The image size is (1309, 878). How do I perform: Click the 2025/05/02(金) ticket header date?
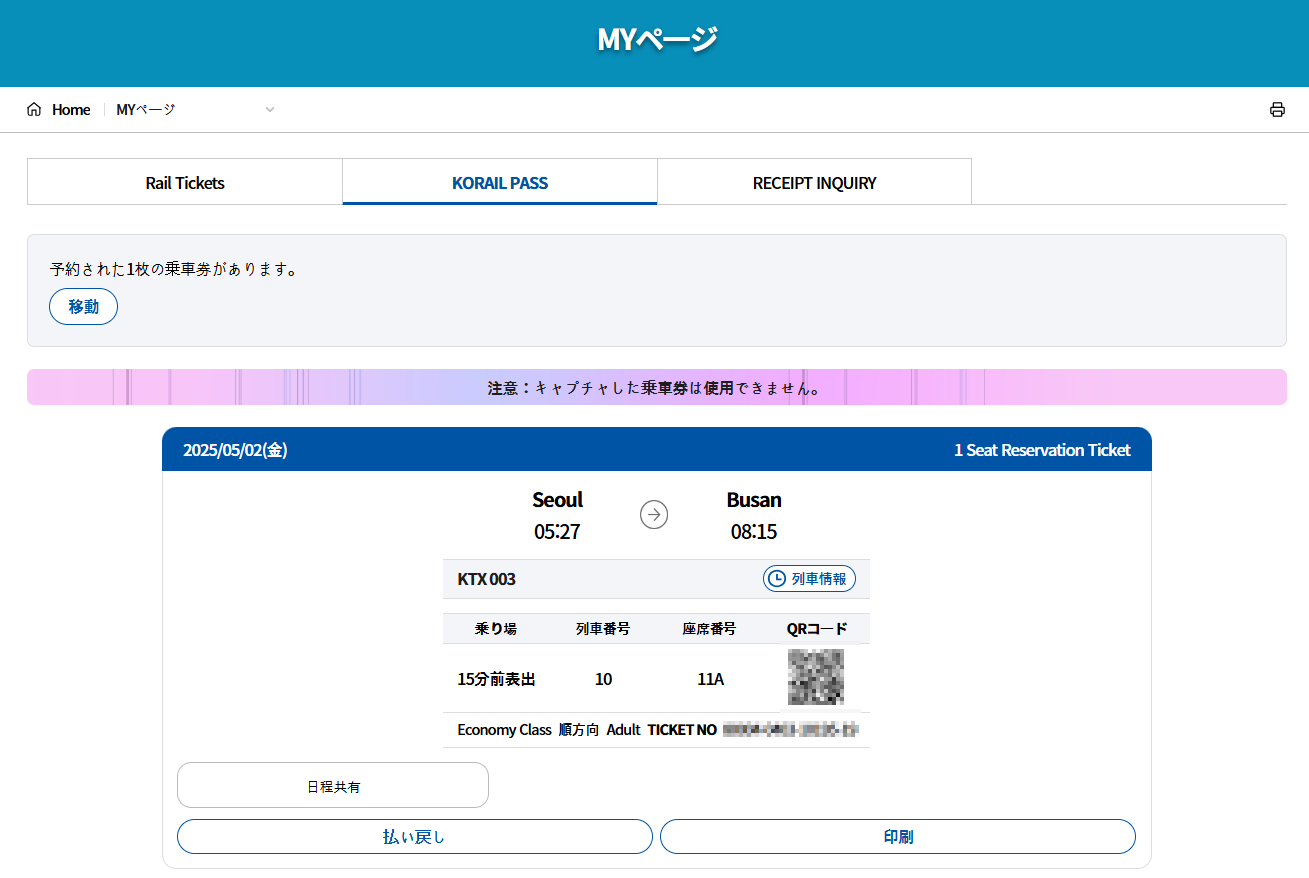(x=235, y=450)
